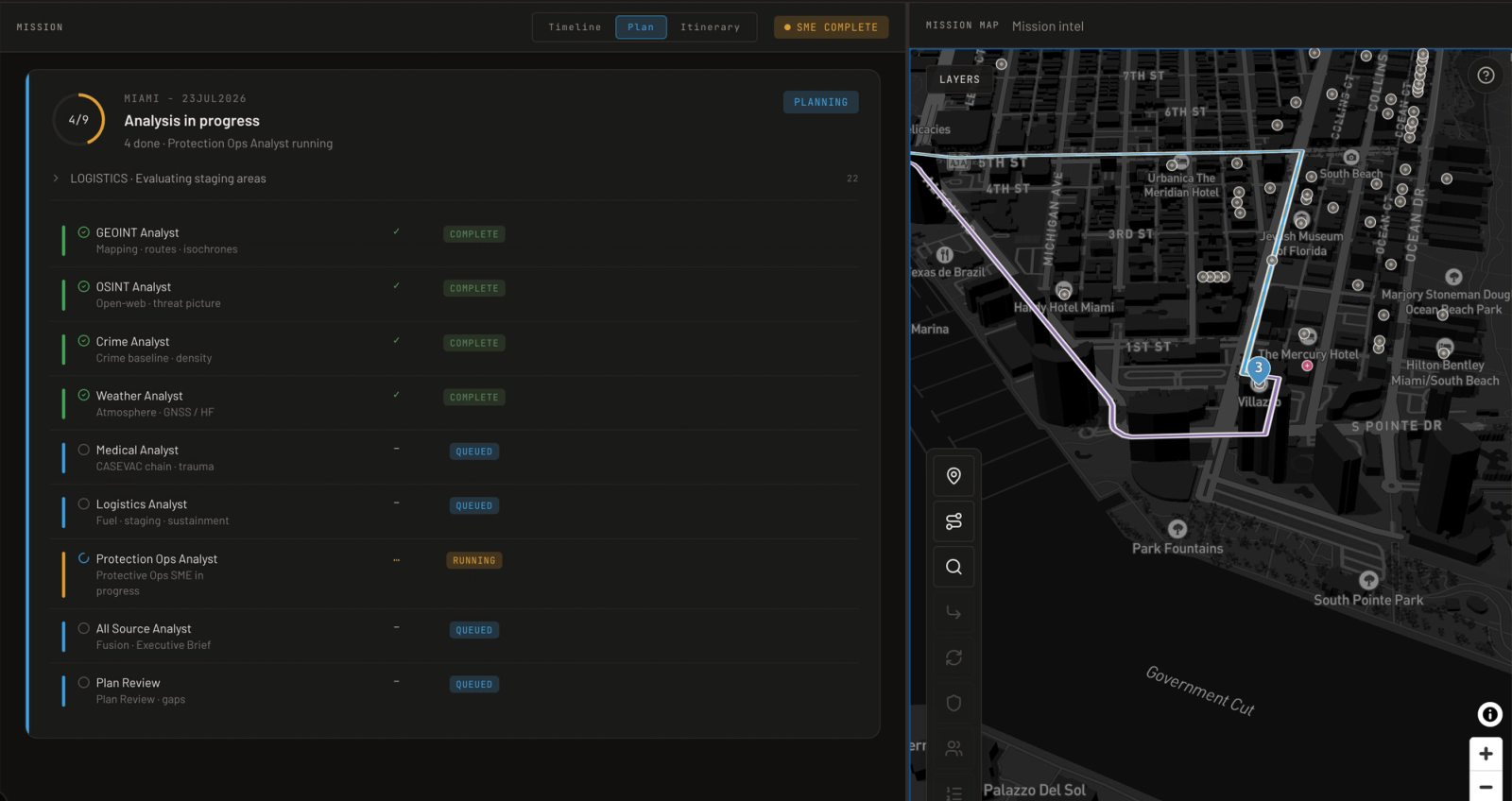The width and height of the screenshot is (1512, 801).
Task: Click the South Pointe Park map marker
Action: [x=1368, y=580]
